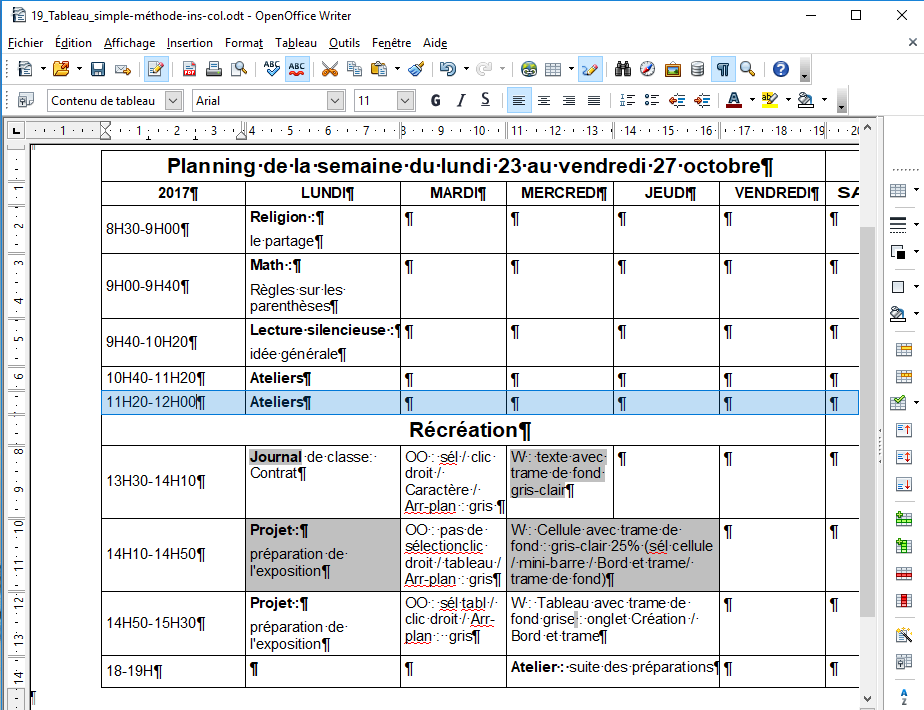
Task: Click the Paste clipboard icon
Action: point(379,70)
